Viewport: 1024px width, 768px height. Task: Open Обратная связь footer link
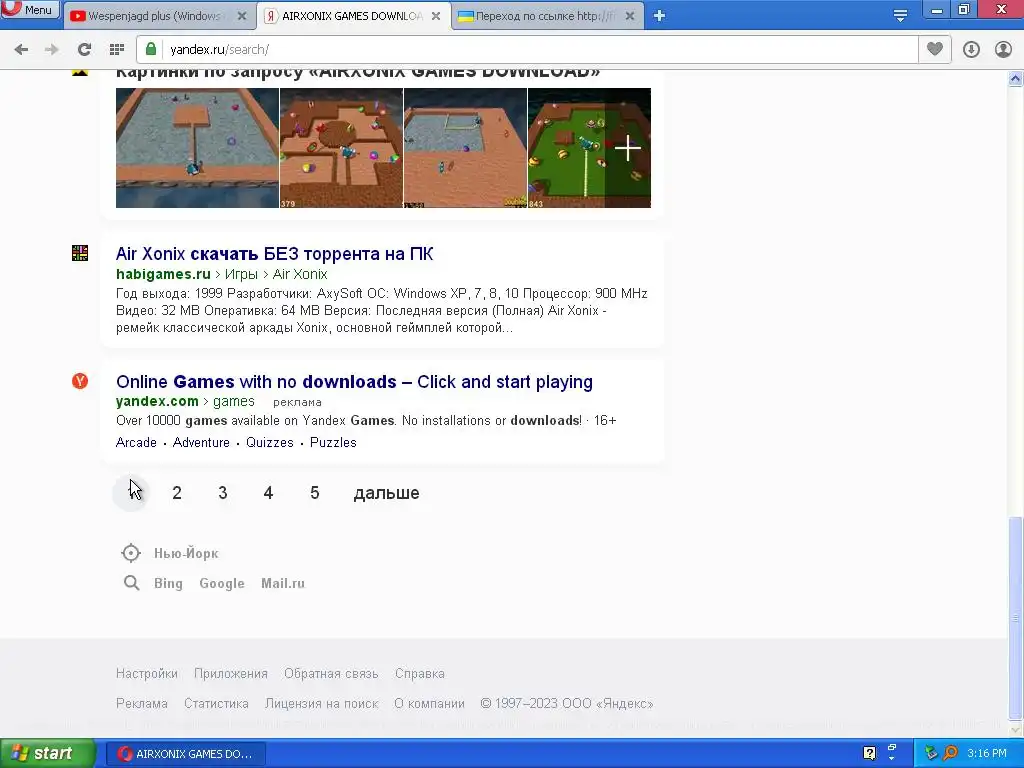331,673
